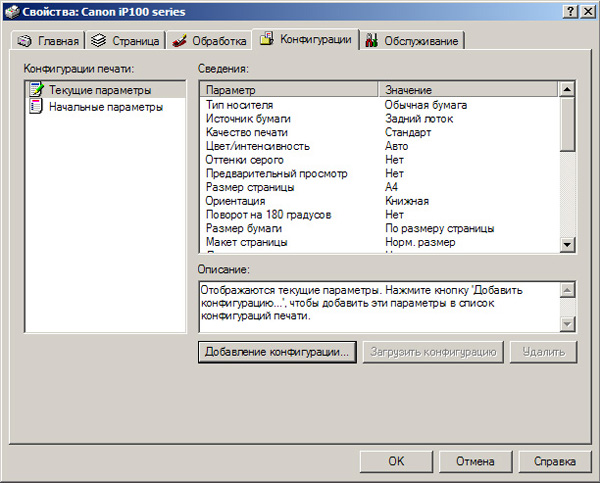Click the Тип носителя row
This screenshot has height=483, width=600.
pyautogui.click(x=379, y=105)
